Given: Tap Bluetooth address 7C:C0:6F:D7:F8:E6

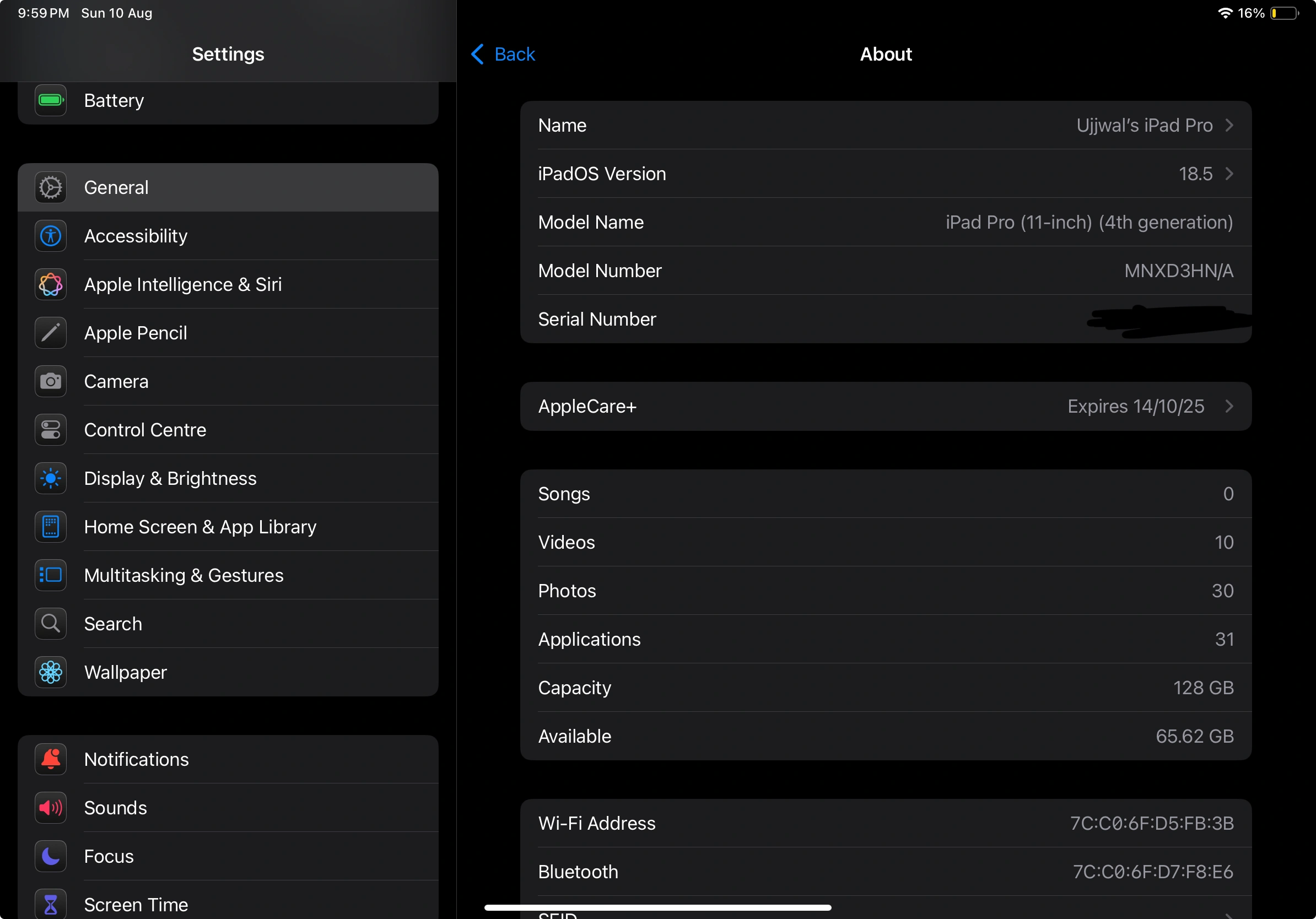Looking at the screenshot, I should (x=1153, y=872).
